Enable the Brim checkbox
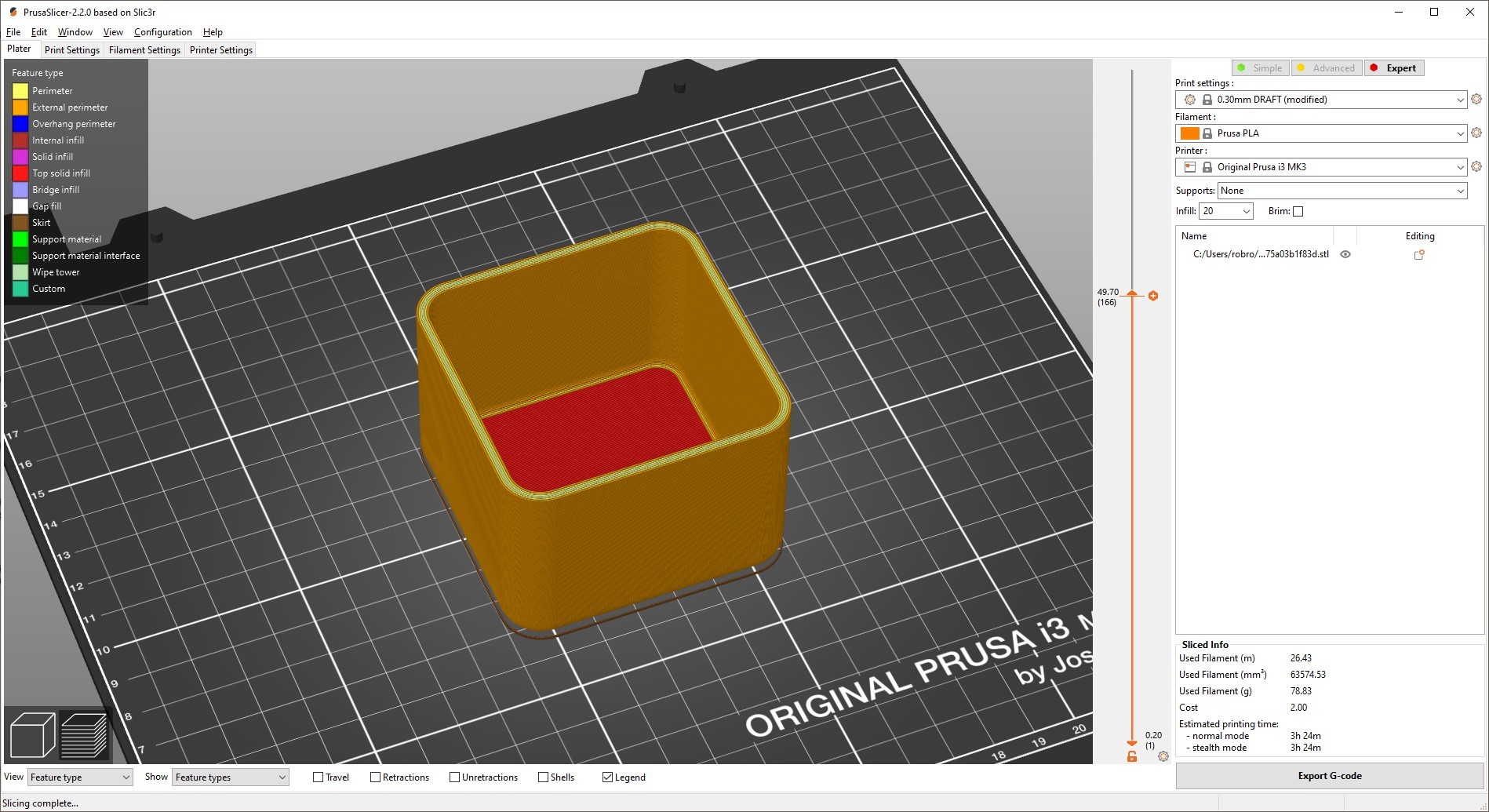The width and height of the screenshot is (1489, 812). (x=1299, y=211)
